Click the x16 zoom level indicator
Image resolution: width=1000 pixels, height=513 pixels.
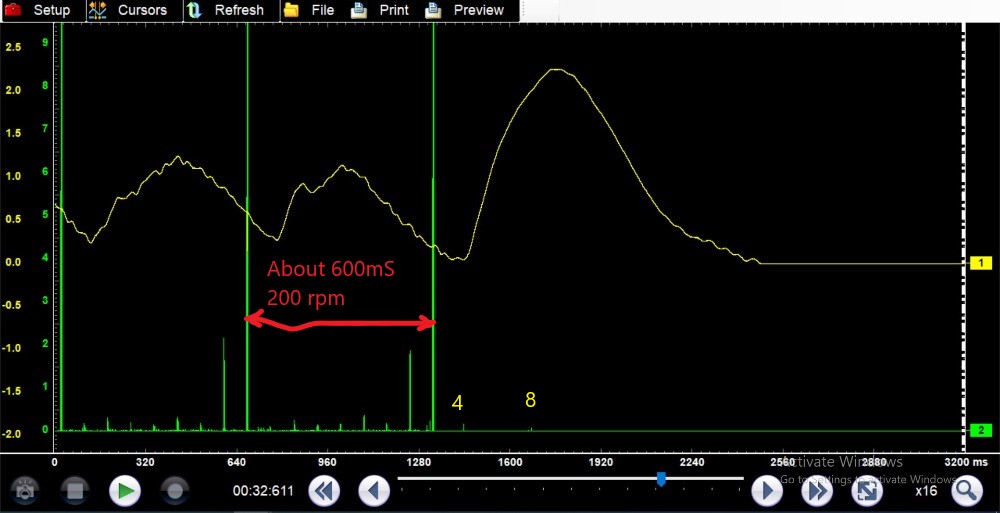coord(926,491)
